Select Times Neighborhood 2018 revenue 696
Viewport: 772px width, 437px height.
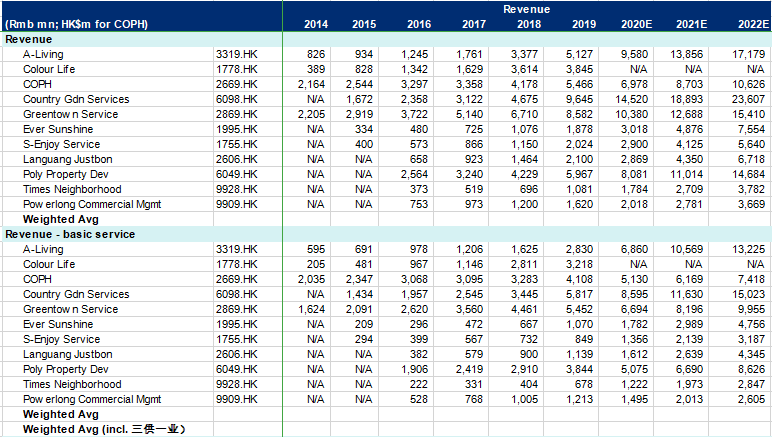coord(528,189)
